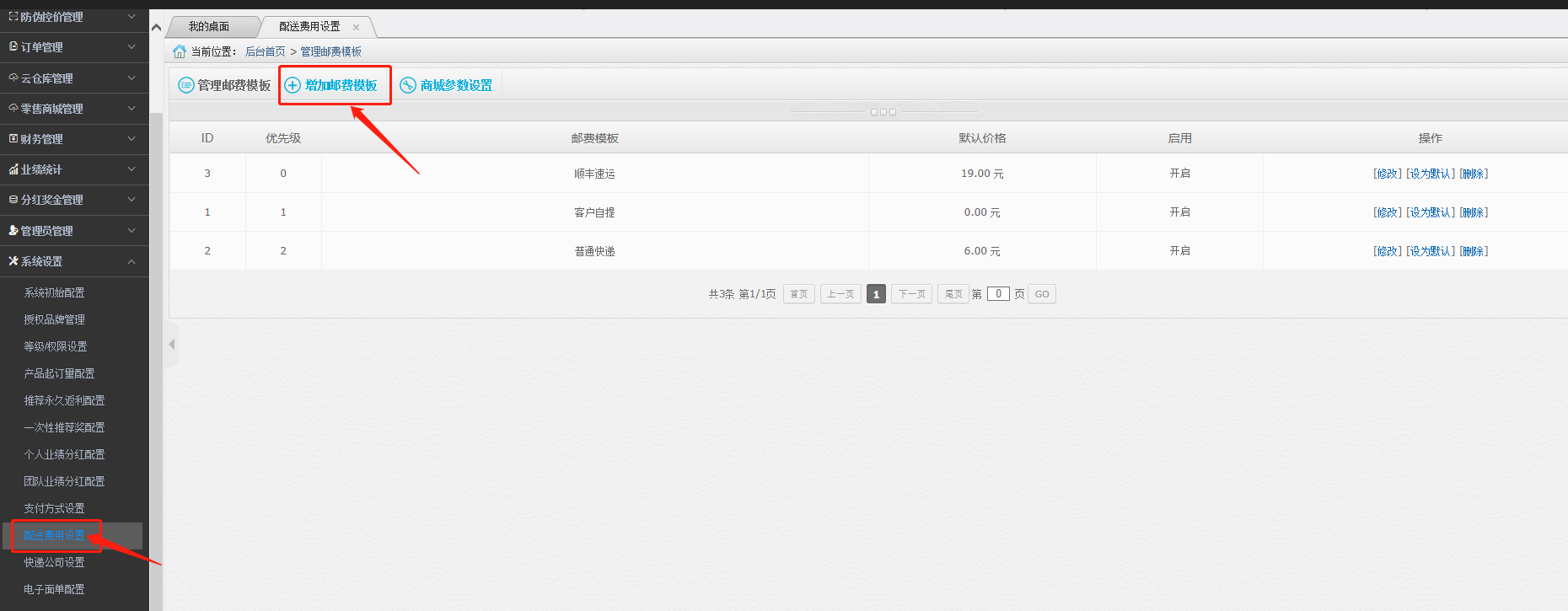This screenshot has height=611, width=1568.
Task: Open 快递公司设置 in the sidebar
Action: (x=54, y=562)
